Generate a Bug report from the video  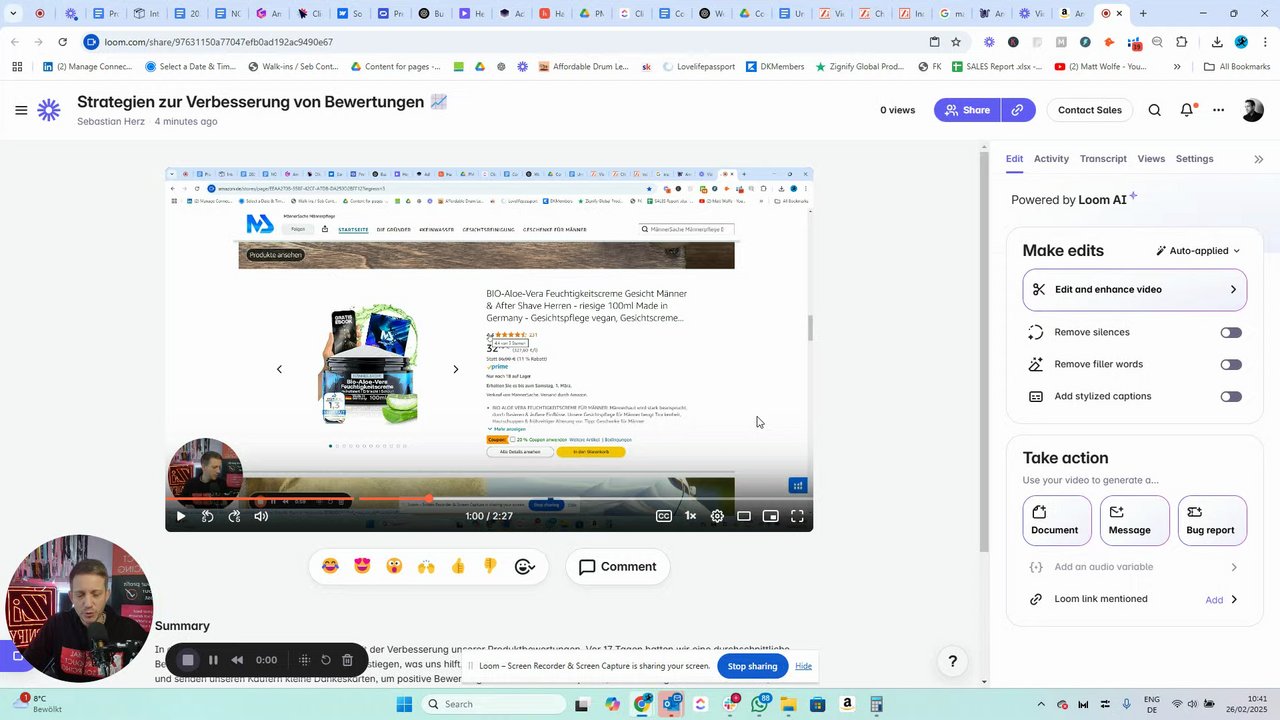point(1212,521)
